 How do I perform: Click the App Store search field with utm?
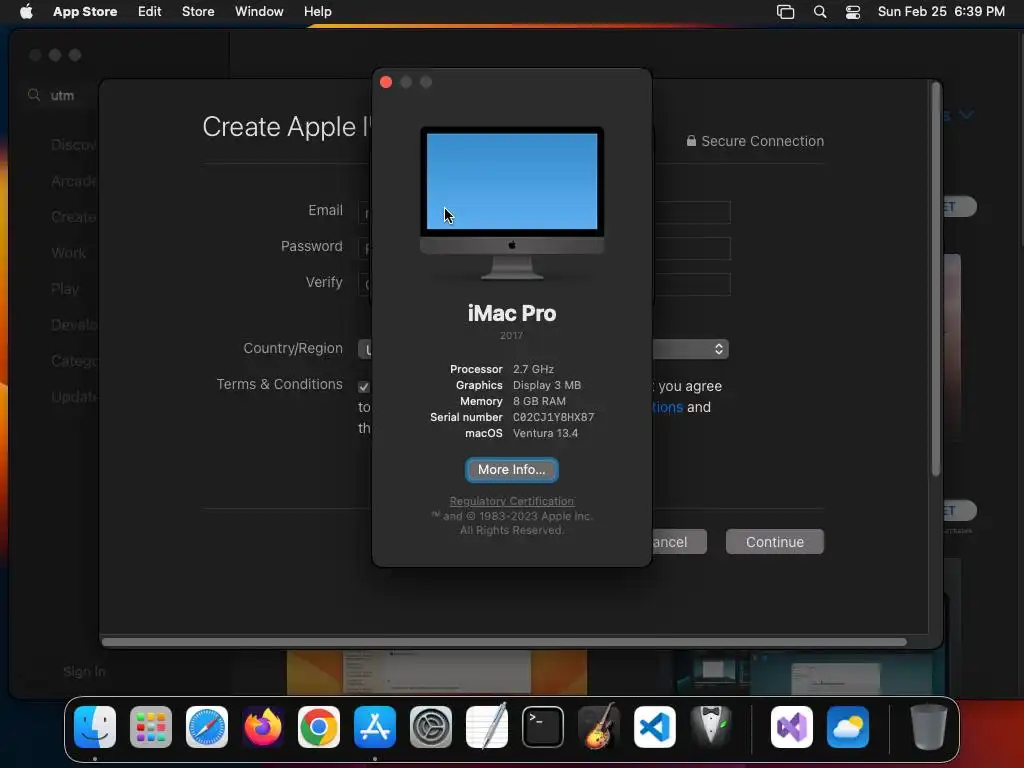[63, 95]
